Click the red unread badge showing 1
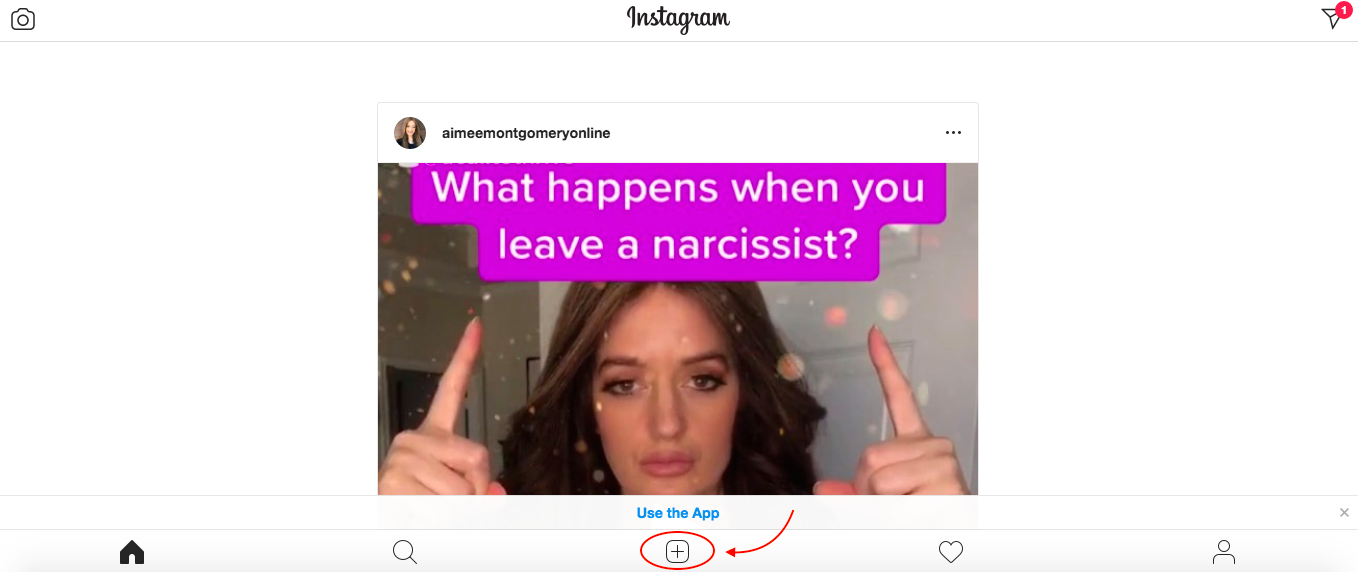 click(1344, 10)
